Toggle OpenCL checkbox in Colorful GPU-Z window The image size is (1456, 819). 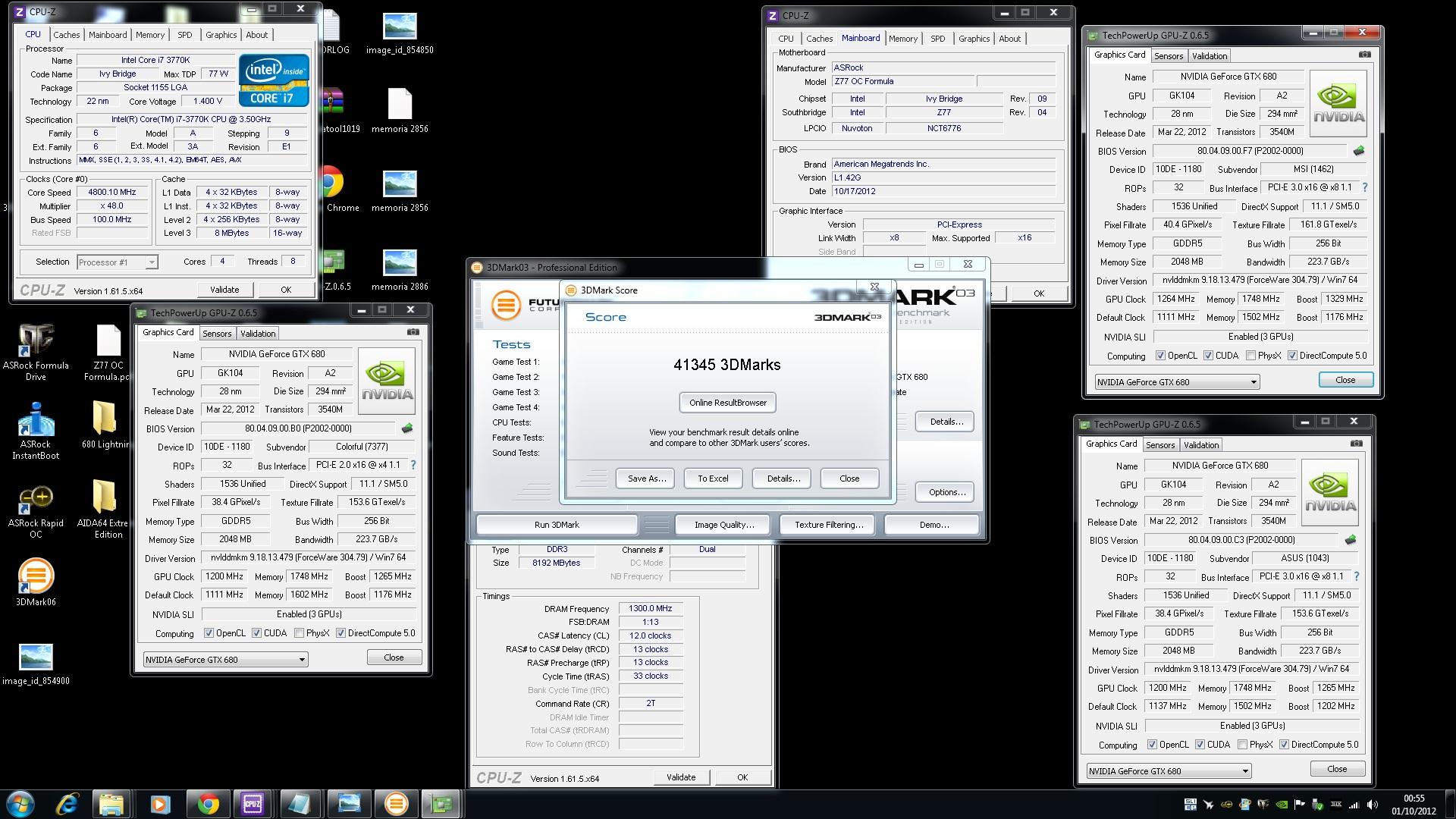[x=209, y=633]
